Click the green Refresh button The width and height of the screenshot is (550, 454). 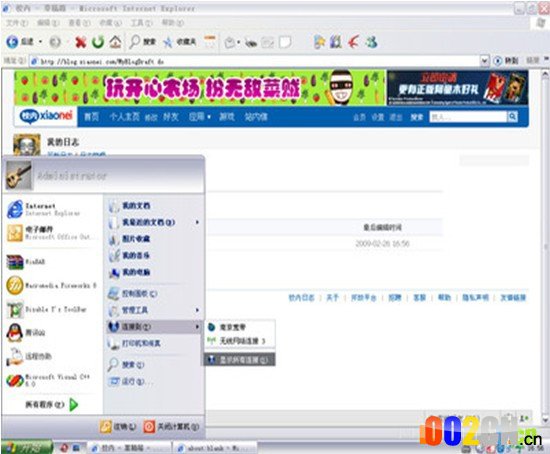[x=98, y=42]
